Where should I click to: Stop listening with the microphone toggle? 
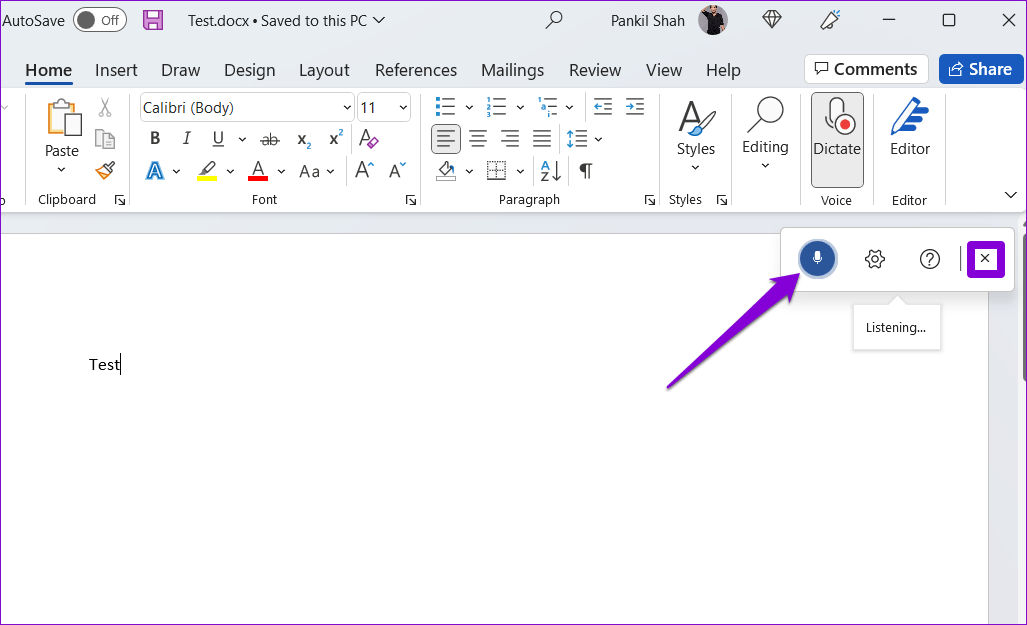pos(817,258)
